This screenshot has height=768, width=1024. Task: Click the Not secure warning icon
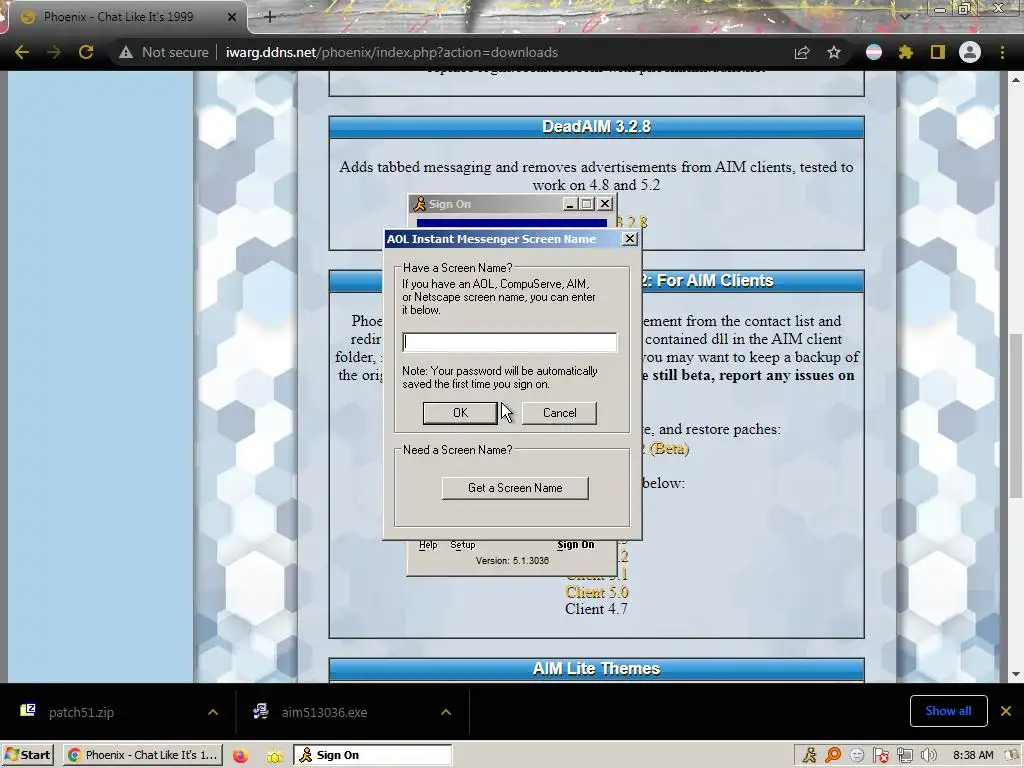point(126,52)
